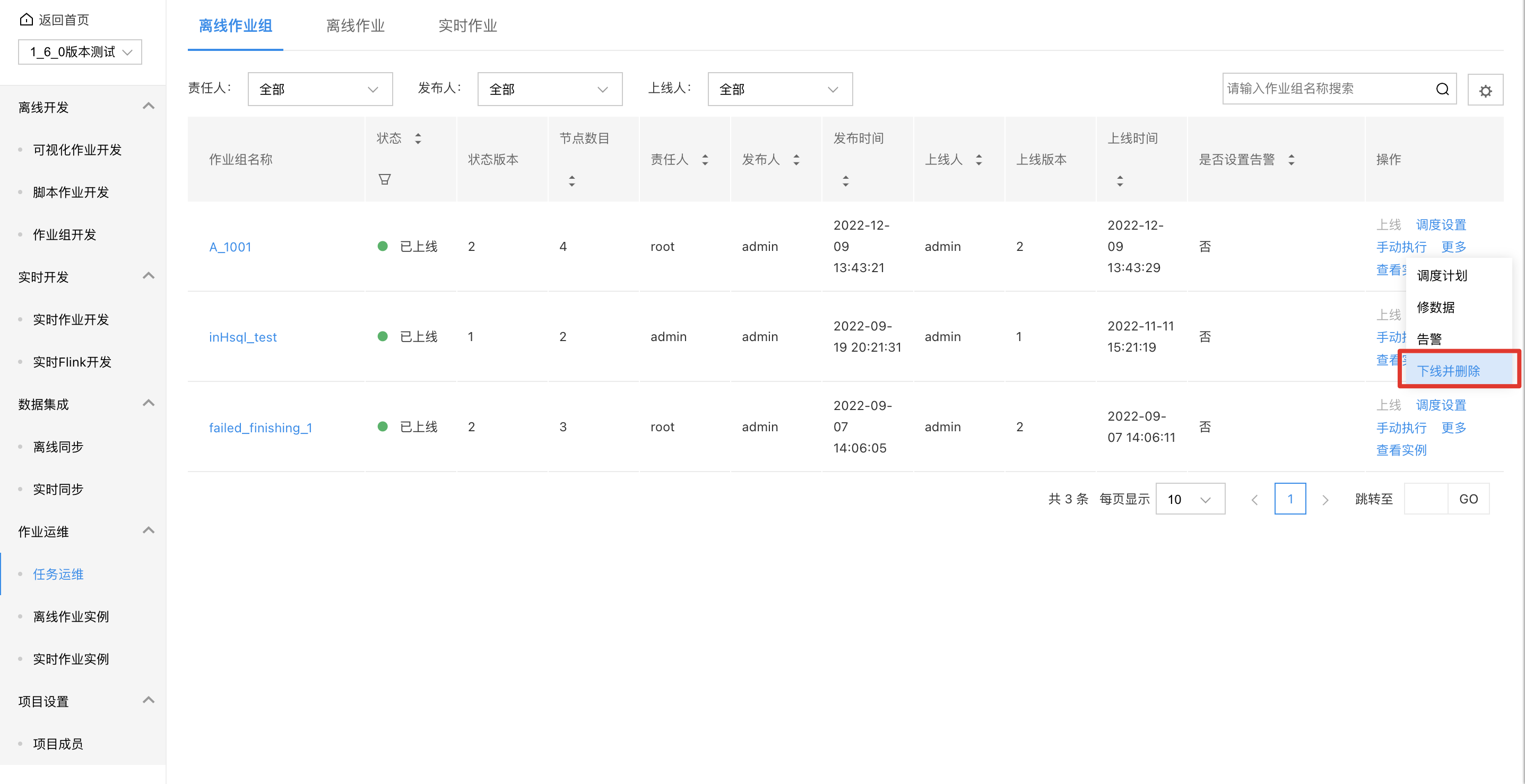Open 任务运维 in sidebar
The width and height of the screenshot is (1525, 784).
click(x=58, y=574)
